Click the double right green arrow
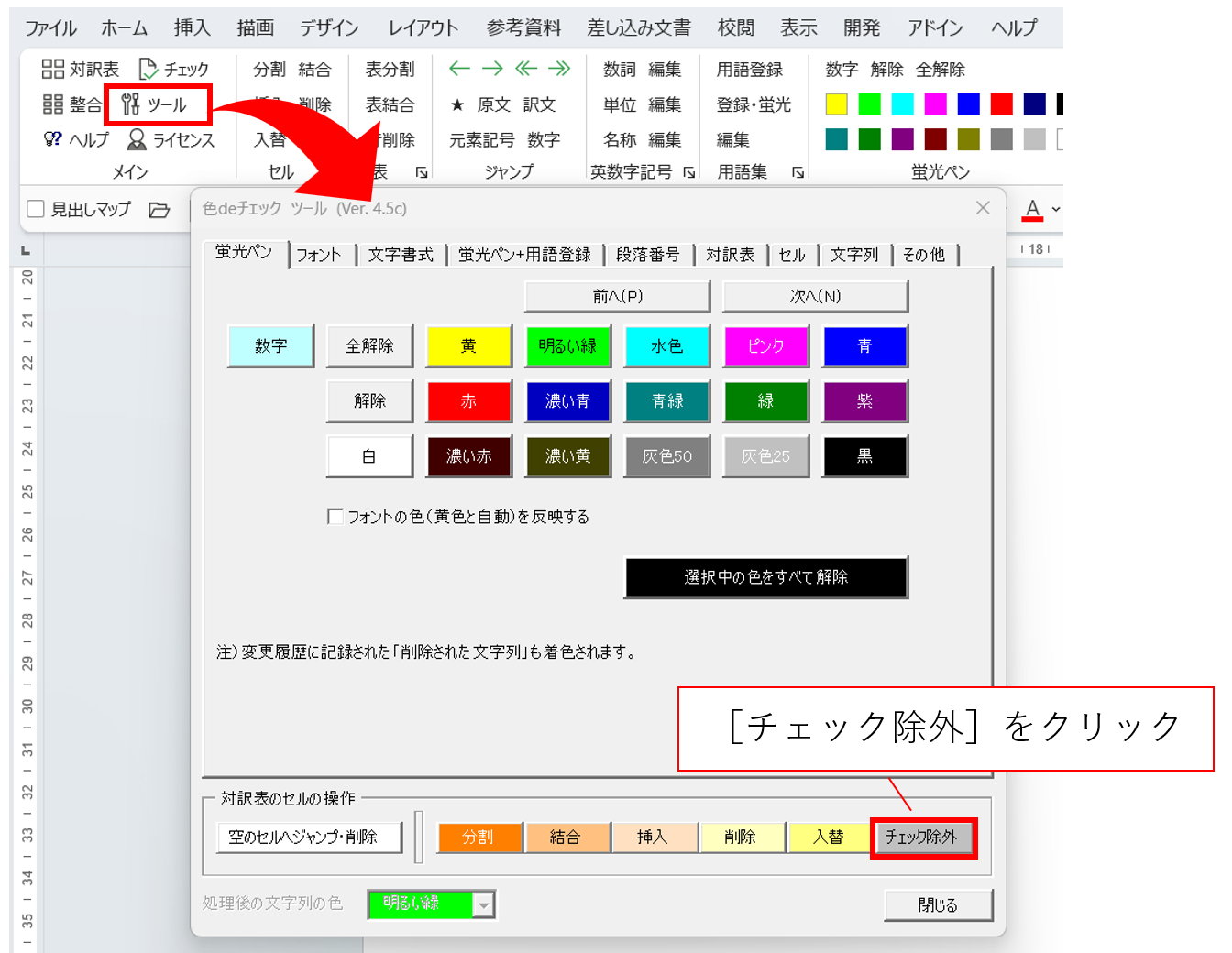The height and width of the screenshot is (953, 1232). [x=559, y=69]
